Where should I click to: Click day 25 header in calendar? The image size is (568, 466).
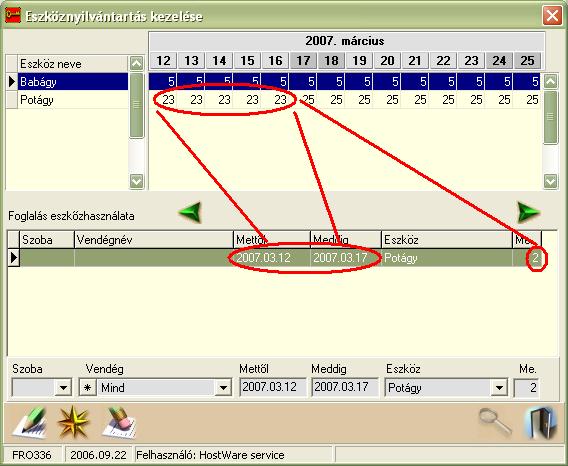(527, 61)
